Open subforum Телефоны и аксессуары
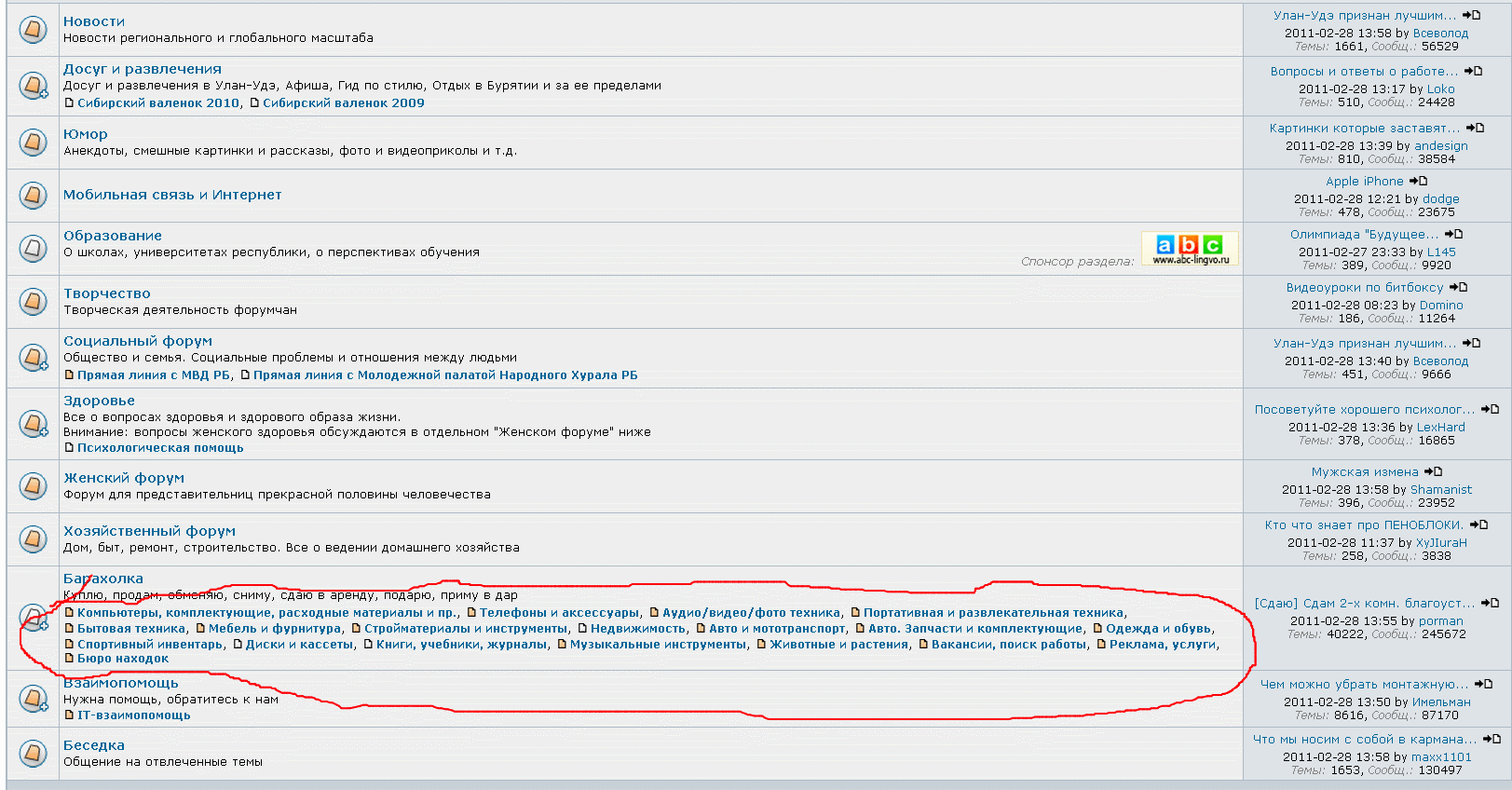The image size is (1512, 790). [x=560, y=613]
